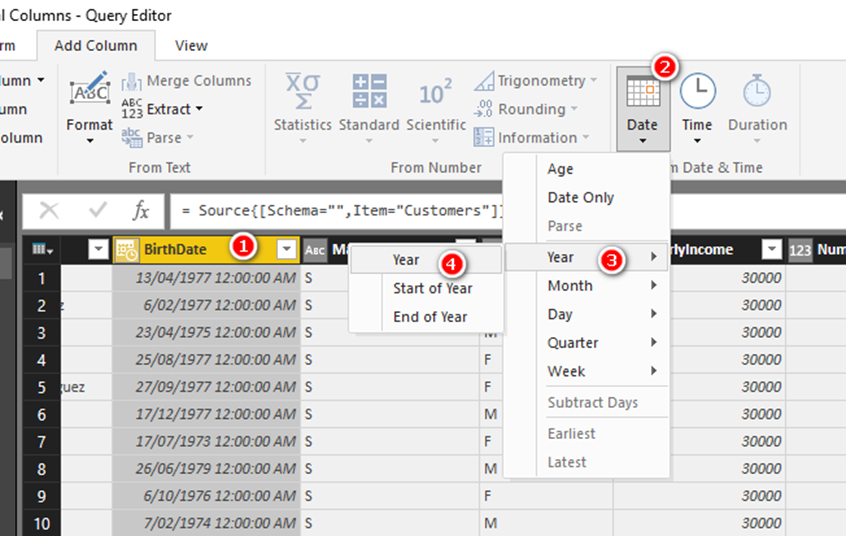Click the 123 number type icon
This screenshot has height=536, width=846.
click(x=800, y=250)
